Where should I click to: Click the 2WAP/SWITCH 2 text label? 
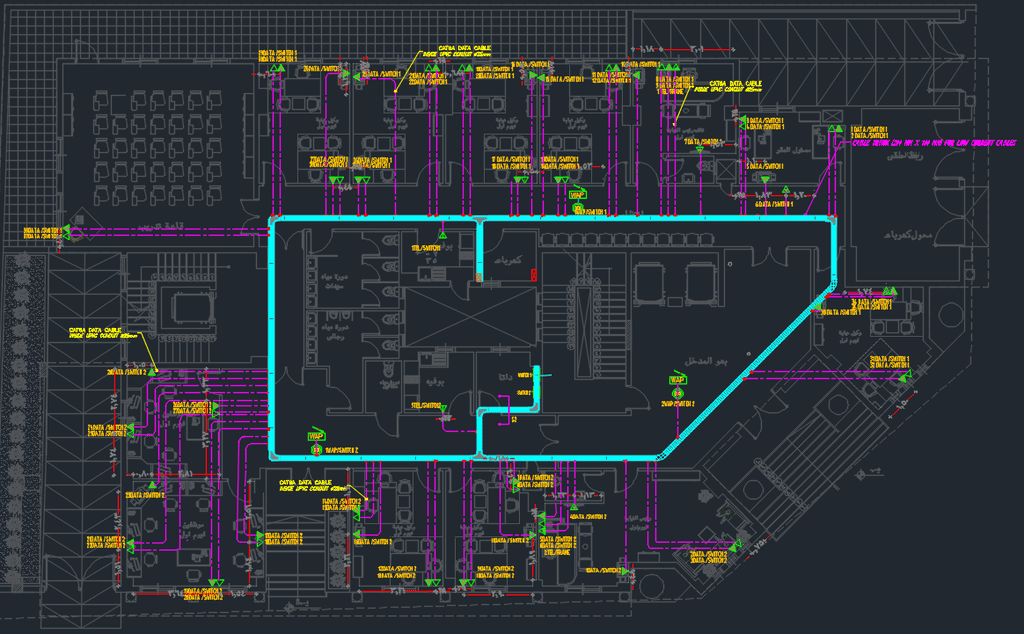tap(677, 404)
